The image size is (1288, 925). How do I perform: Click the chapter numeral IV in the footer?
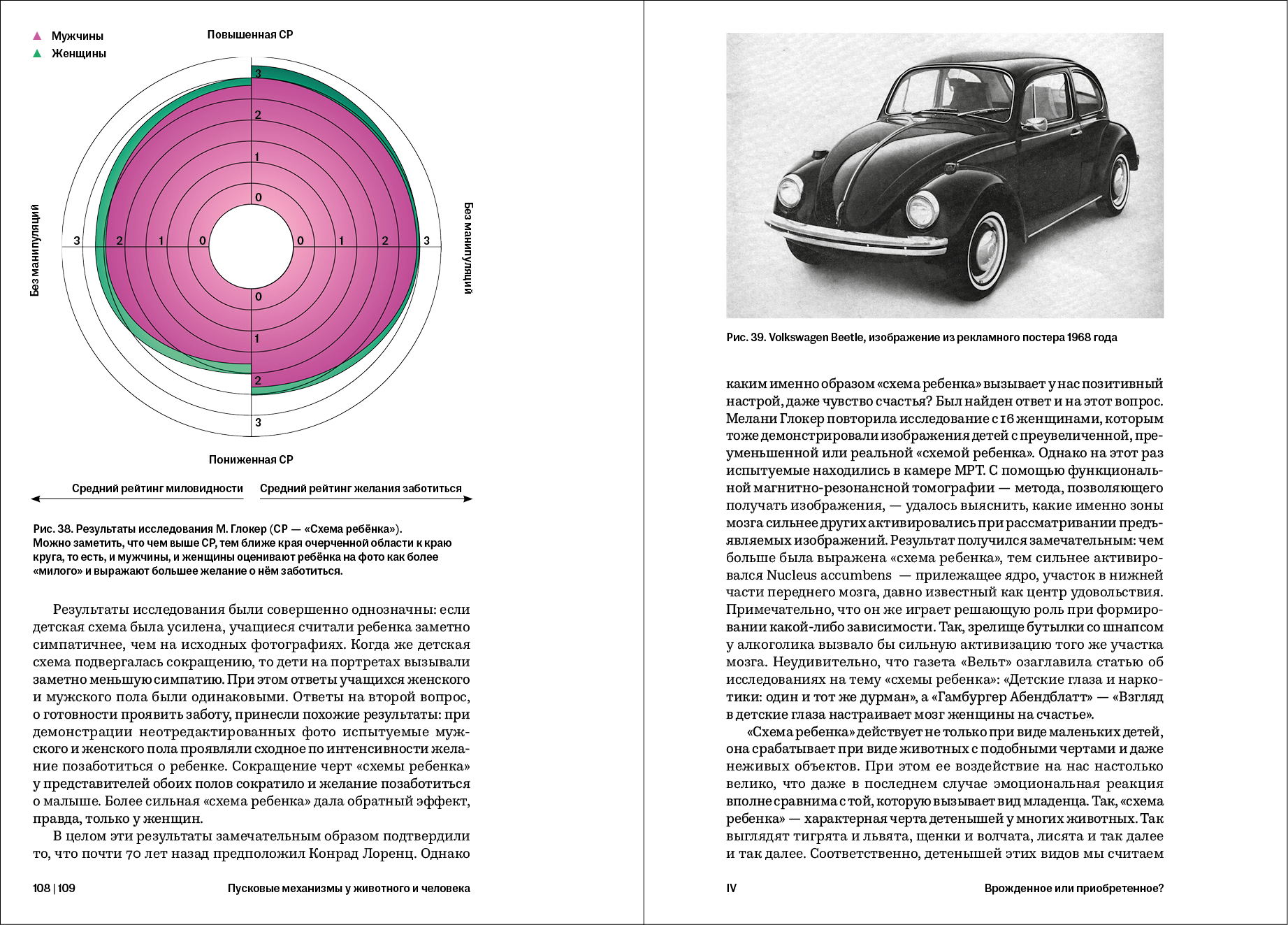pyautogui.click(x=732, y=888)
